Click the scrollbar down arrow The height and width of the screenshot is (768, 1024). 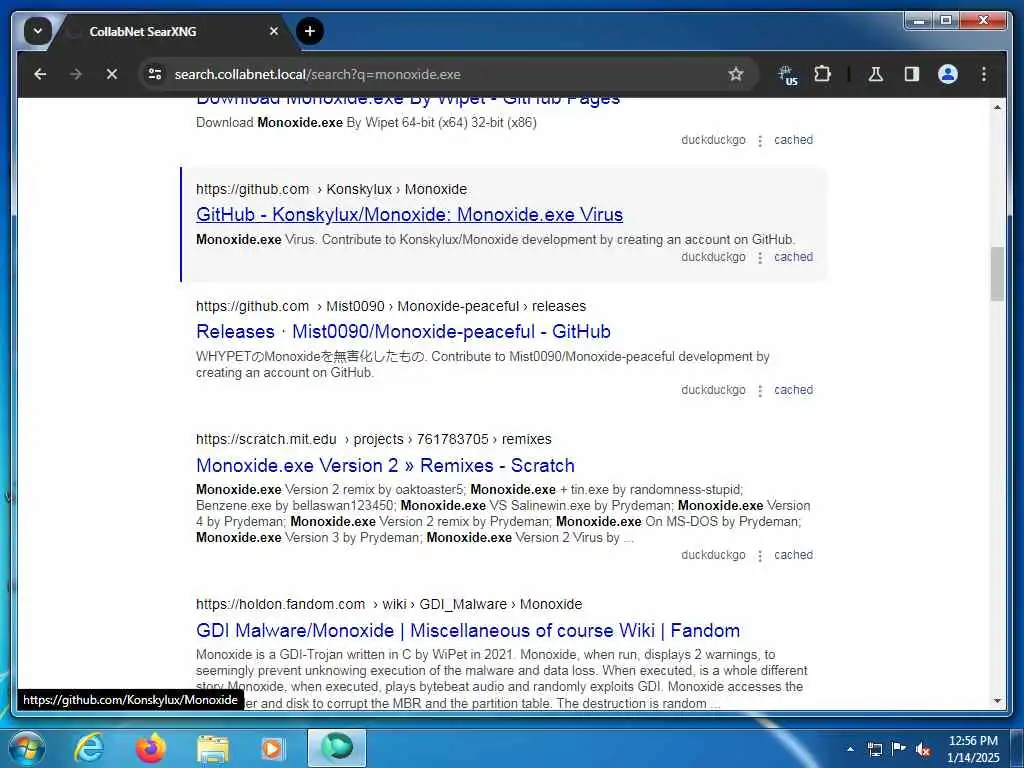[x=997, y=701]
